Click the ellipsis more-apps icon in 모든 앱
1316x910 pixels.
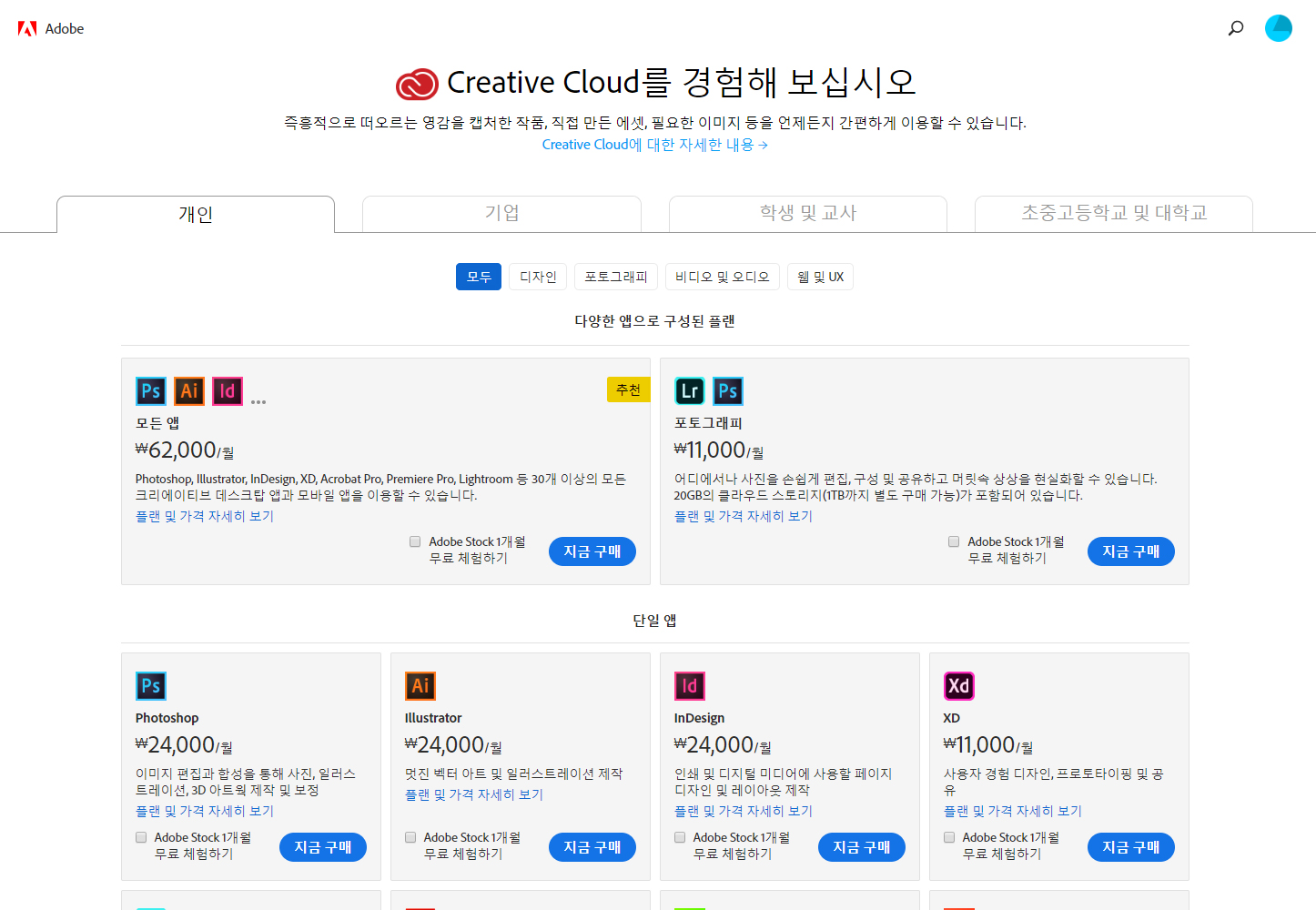click(258, 401)
